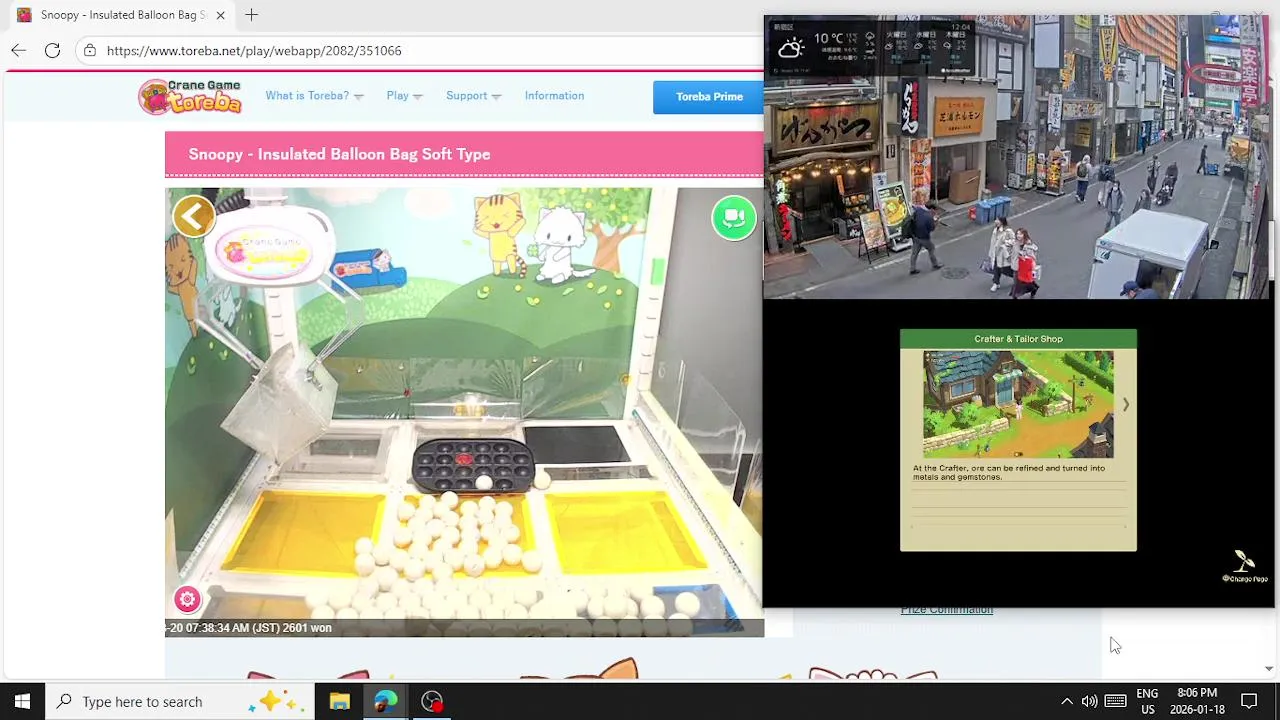
Task: Open the volume control in the tray
Action: coord(1089,701)
